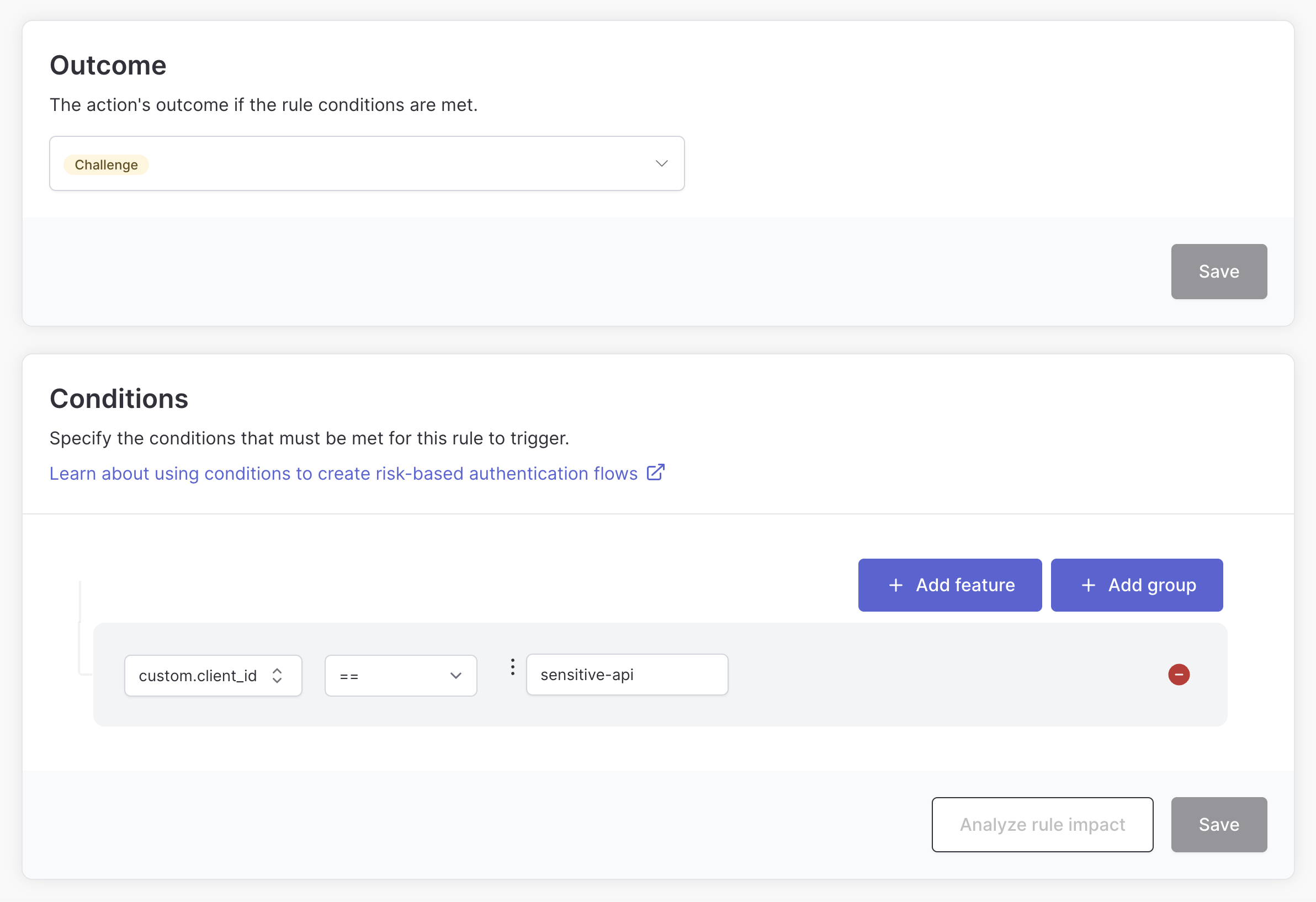Focus the sensitive-api value field
The width and height of the screenshot is (1316, 902).
coord(627,675)
